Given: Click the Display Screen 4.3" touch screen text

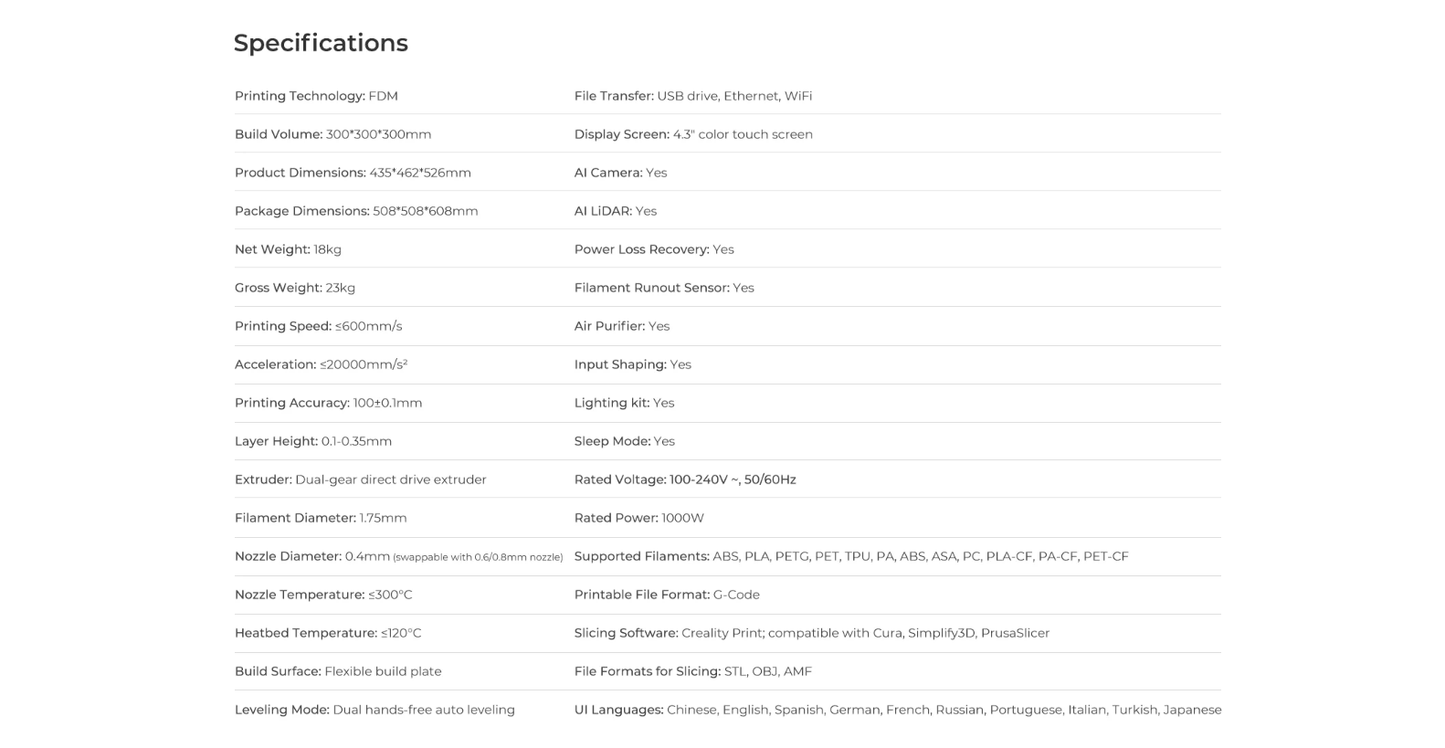Looking at the screenshot, I should click(693, 134).
